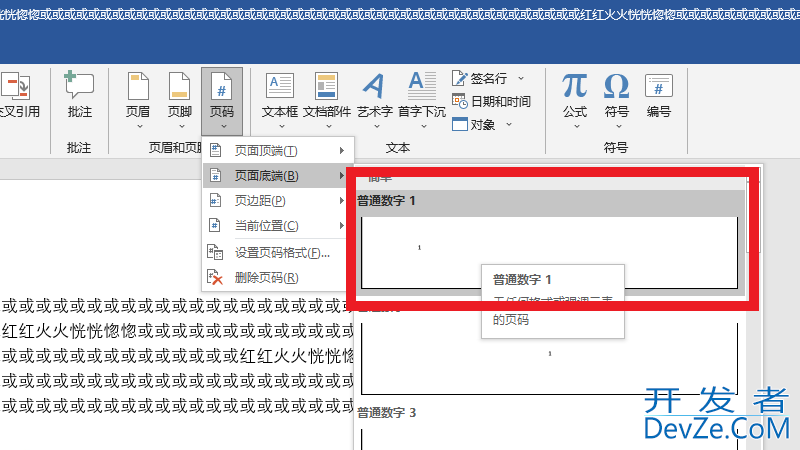Expand the 页眉 dropdown arrow
This screenshot has height=450, width=800.
pyautogui.click(x=139, y=126)
